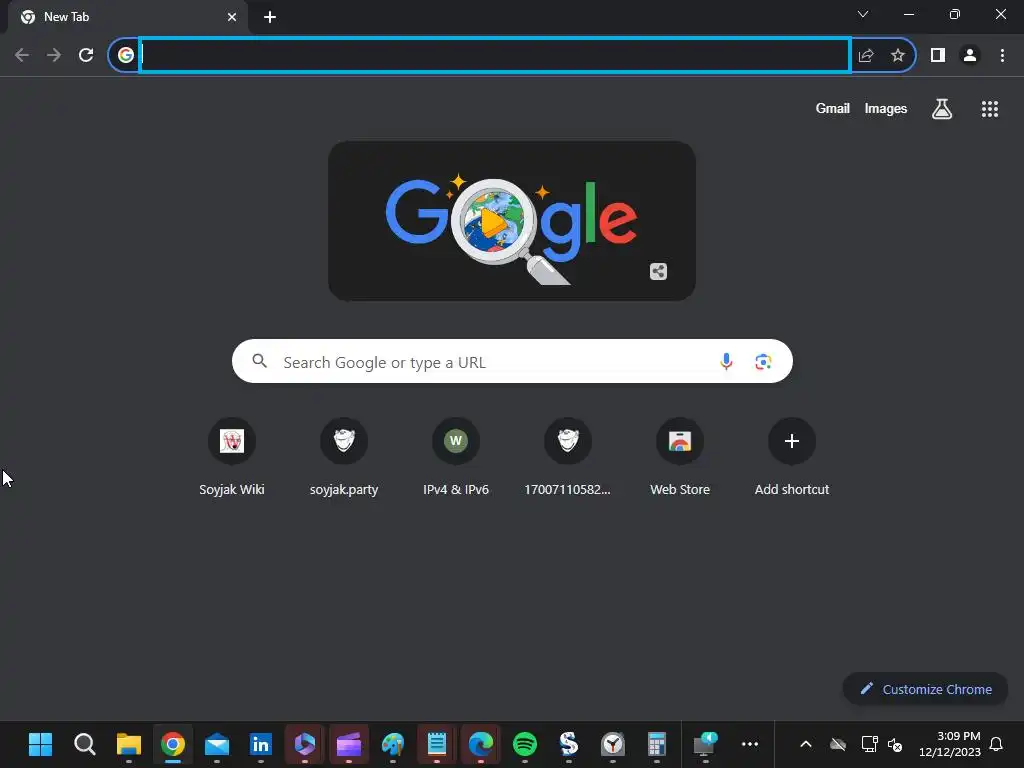Viewport: 1024px width, 768px height.
Task: Open the Clock app from the taskbar
Action: [x=613, y=744]
